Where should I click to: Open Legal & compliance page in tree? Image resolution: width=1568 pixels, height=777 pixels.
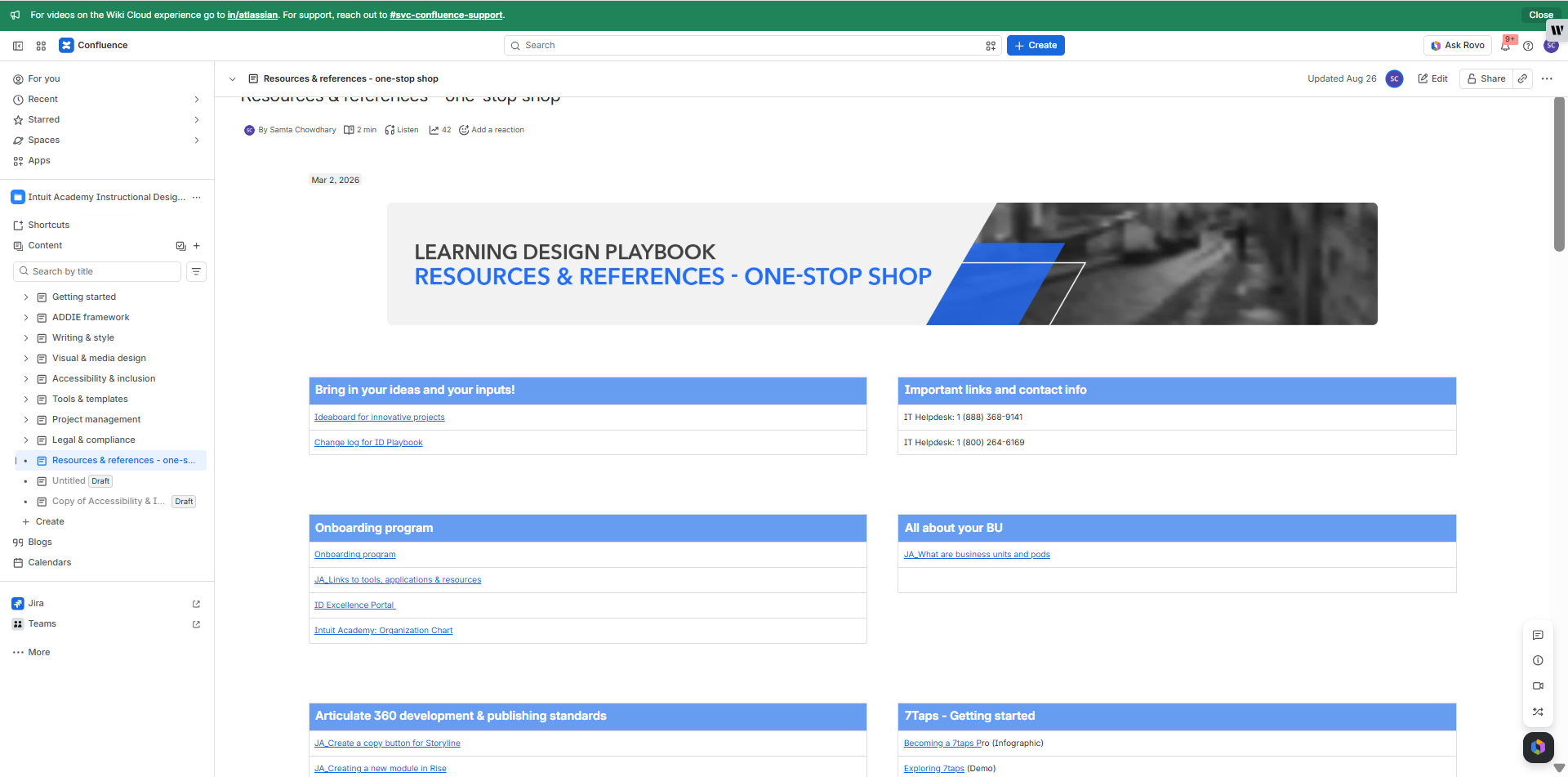(x=93, y=440)
